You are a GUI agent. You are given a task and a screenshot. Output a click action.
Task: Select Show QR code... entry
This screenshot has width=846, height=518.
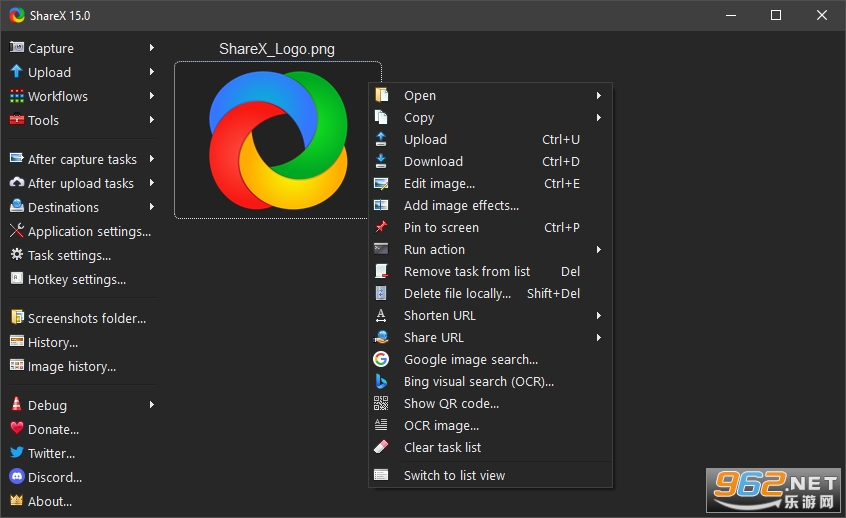point(490,403)
